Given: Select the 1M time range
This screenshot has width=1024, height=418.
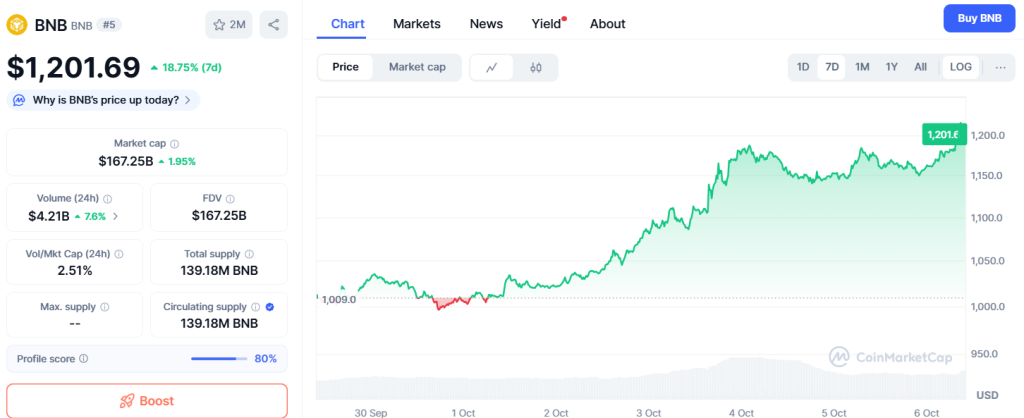Looking at the screenshot, I should coord(862,67).
